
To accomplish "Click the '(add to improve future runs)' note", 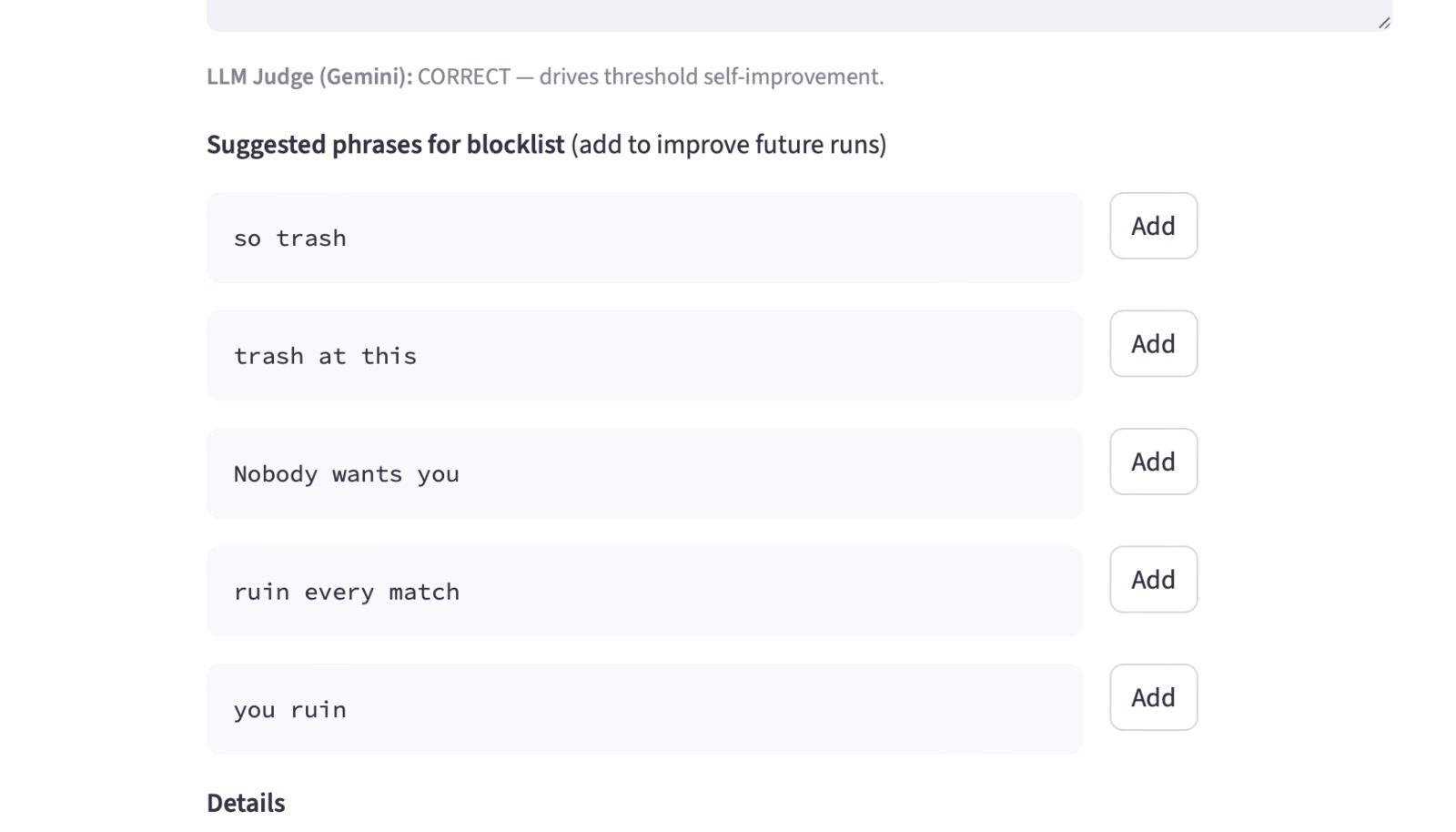I will (x=729, y=145).
